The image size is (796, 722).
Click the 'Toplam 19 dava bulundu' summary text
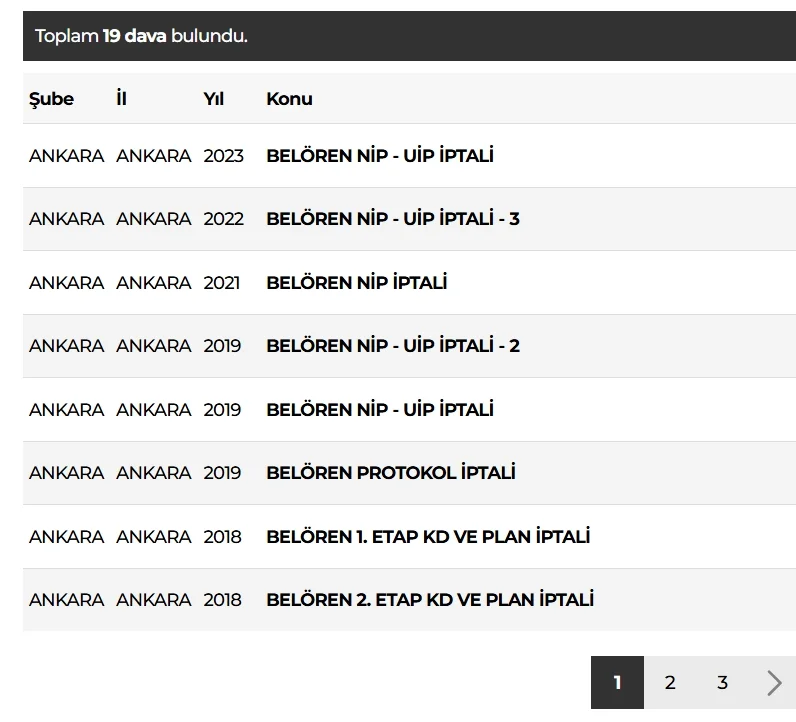[141, 36]
